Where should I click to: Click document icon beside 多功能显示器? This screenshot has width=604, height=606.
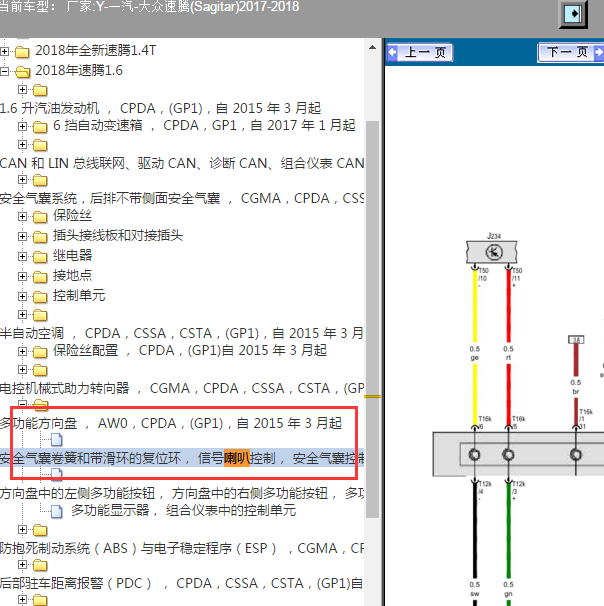click(57, 512)
